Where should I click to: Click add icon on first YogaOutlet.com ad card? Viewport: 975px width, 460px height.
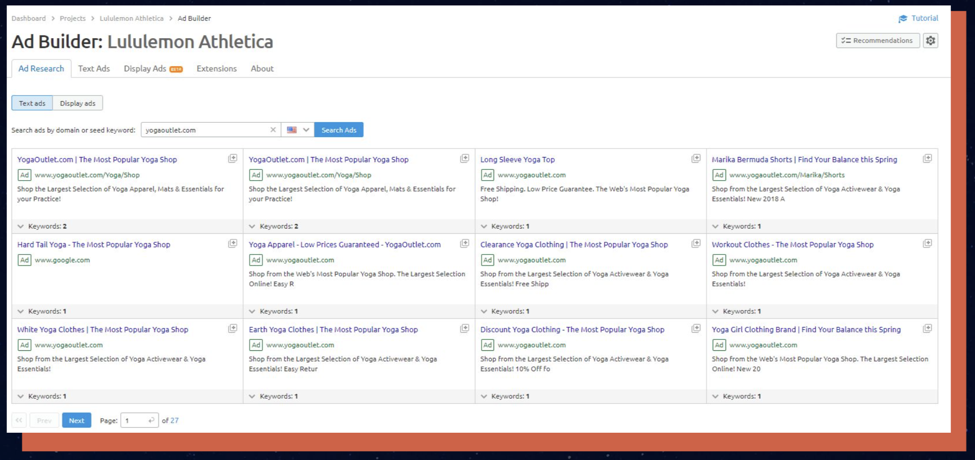pos(233,159)
